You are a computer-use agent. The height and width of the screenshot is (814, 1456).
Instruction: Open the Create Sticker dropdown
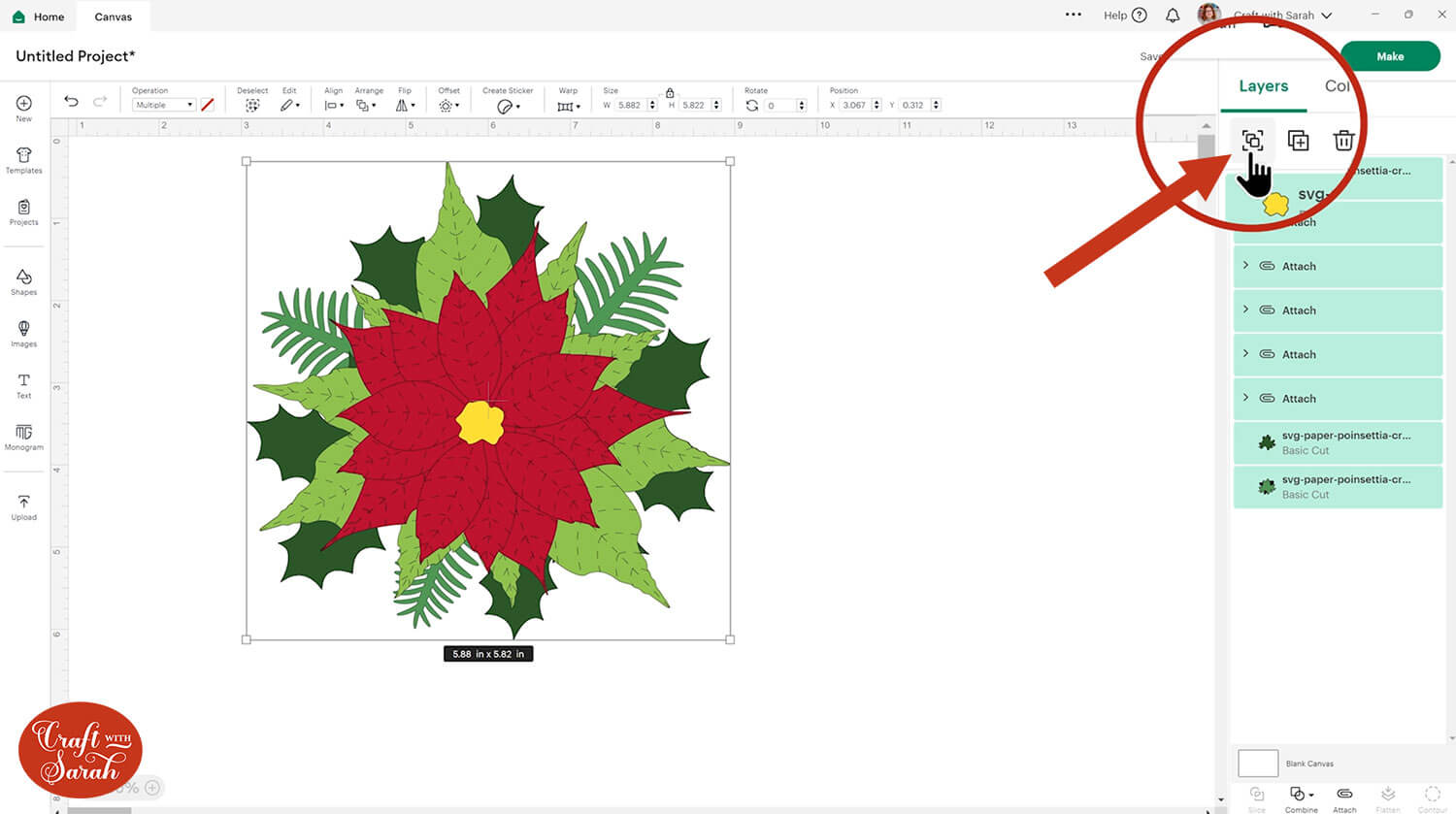(508, 106)
